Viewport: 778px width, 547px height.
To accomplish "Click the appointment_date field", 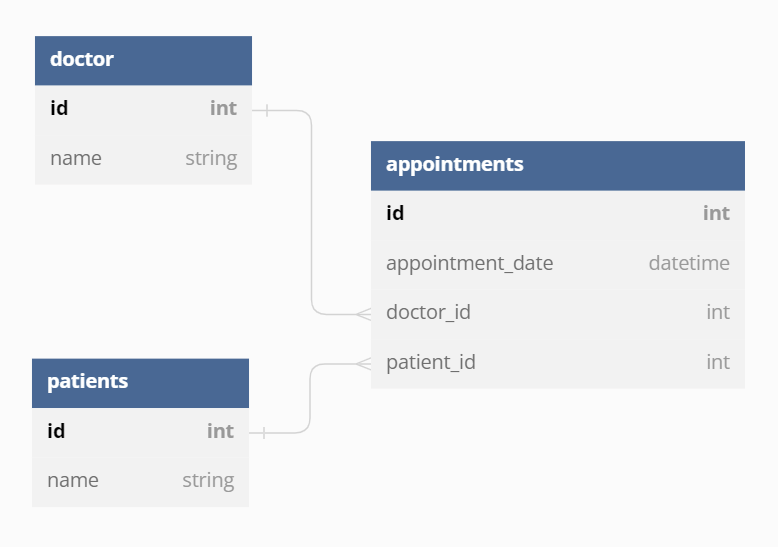I will 469,263.
